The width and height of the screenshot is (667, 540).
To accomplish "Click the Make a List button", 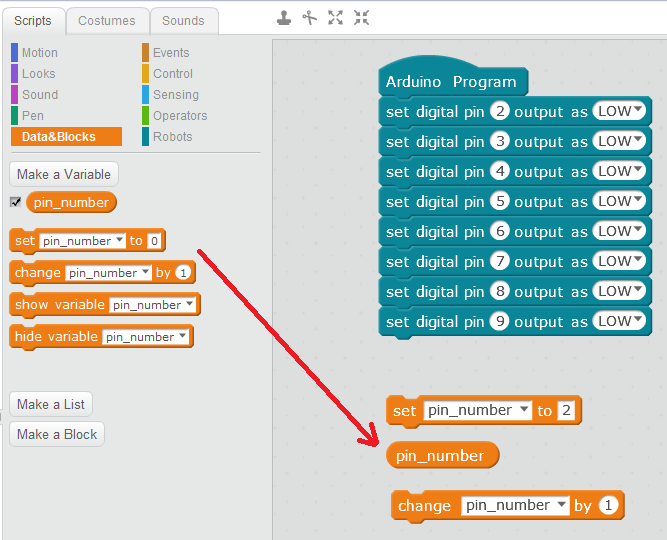I will (x=51, y=404).
